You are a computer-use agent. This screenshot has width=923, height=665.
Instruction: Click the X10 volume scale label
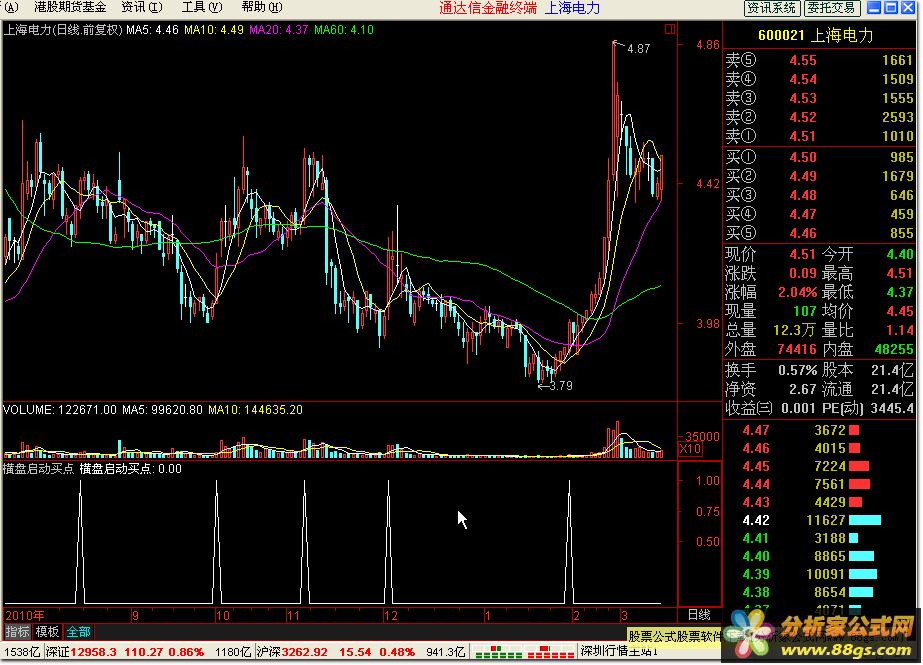click(690, 449)
